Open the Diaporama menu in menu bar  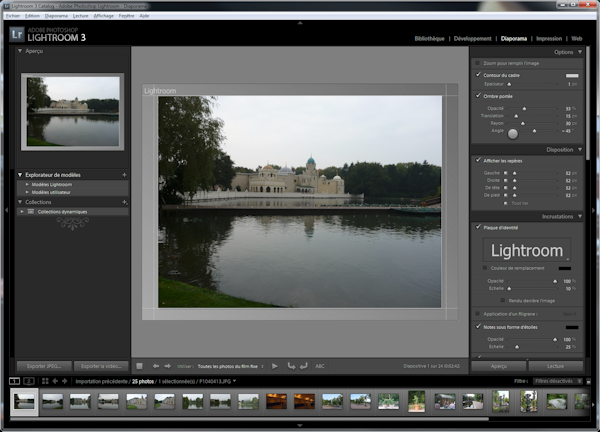pos(57,17)
